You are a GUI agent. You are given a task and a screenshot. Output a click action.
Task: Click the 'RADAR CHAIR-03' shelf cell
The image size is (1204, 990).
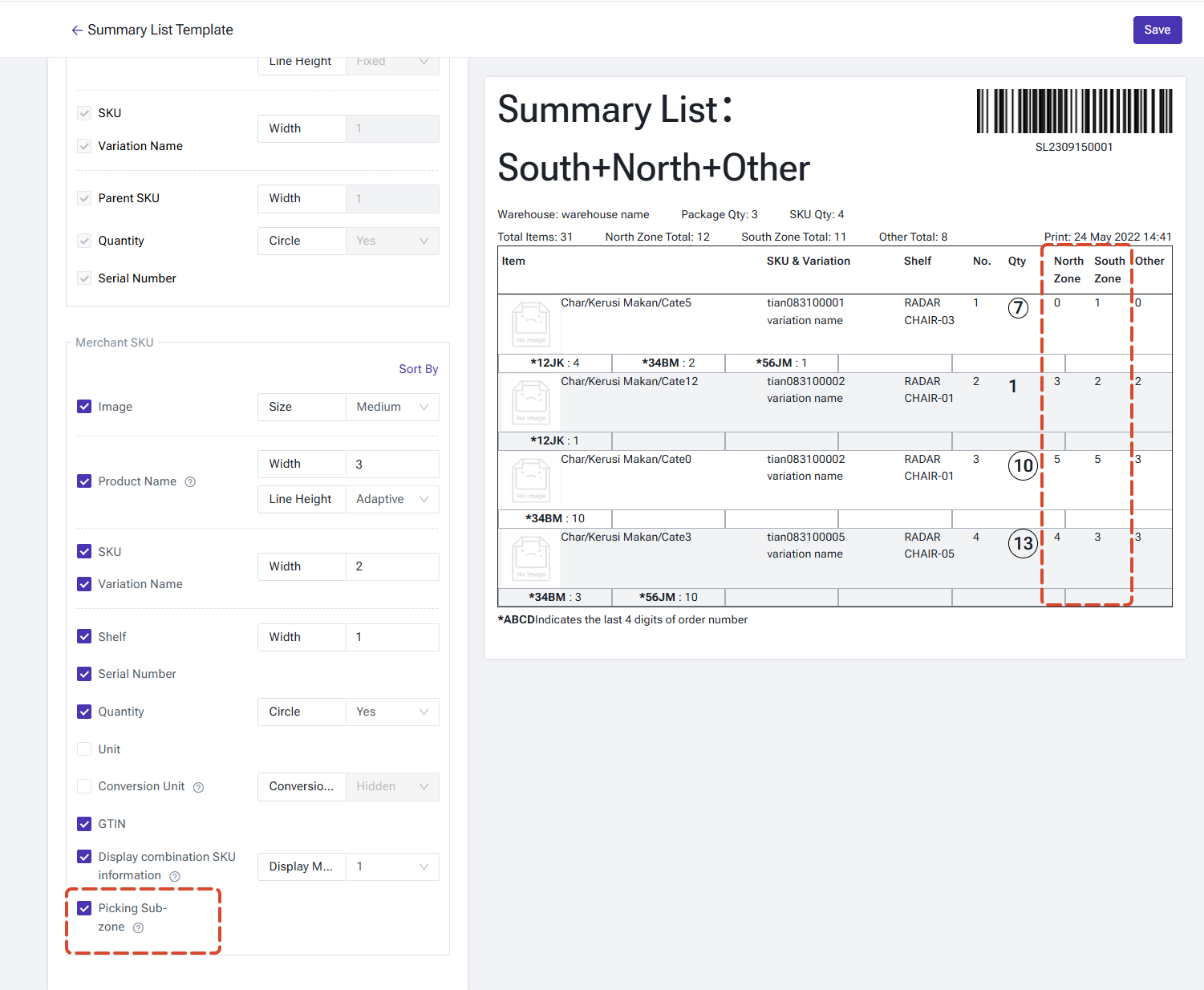[x=929, y=311]
